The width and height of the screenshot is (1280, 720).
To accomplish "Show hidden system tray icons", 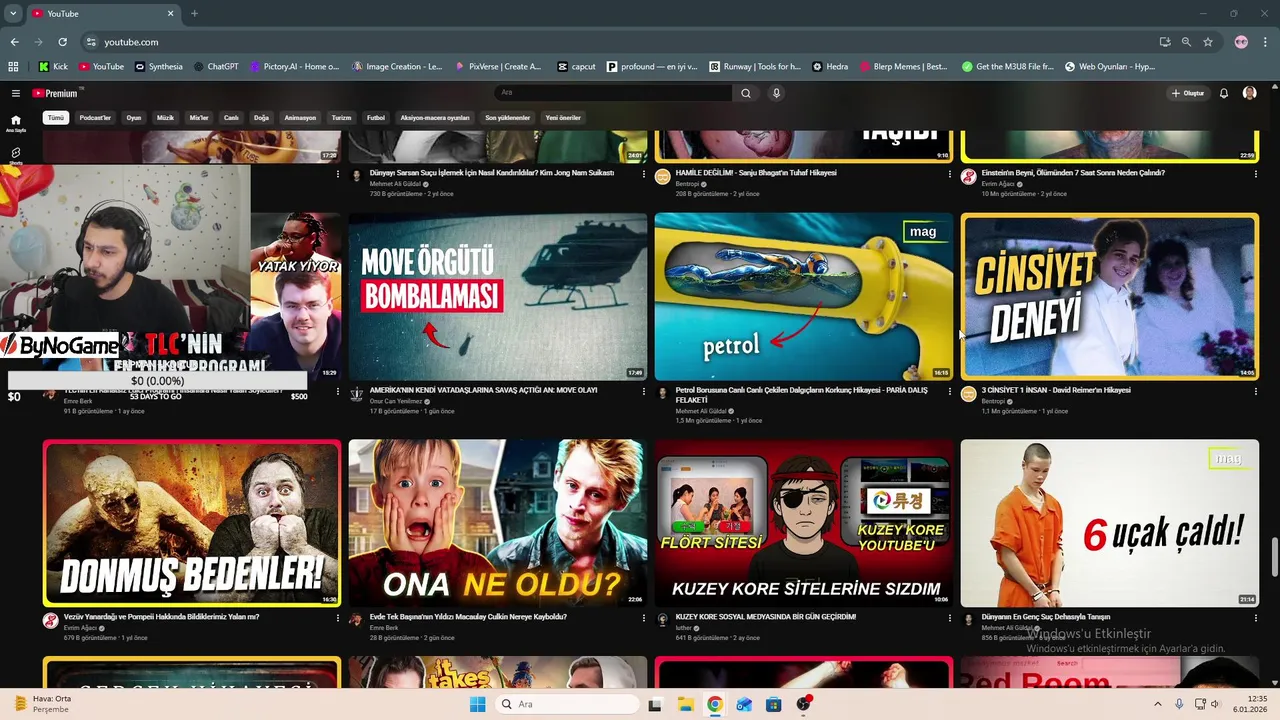I will pyautogui.click(x=1158, y=704).
